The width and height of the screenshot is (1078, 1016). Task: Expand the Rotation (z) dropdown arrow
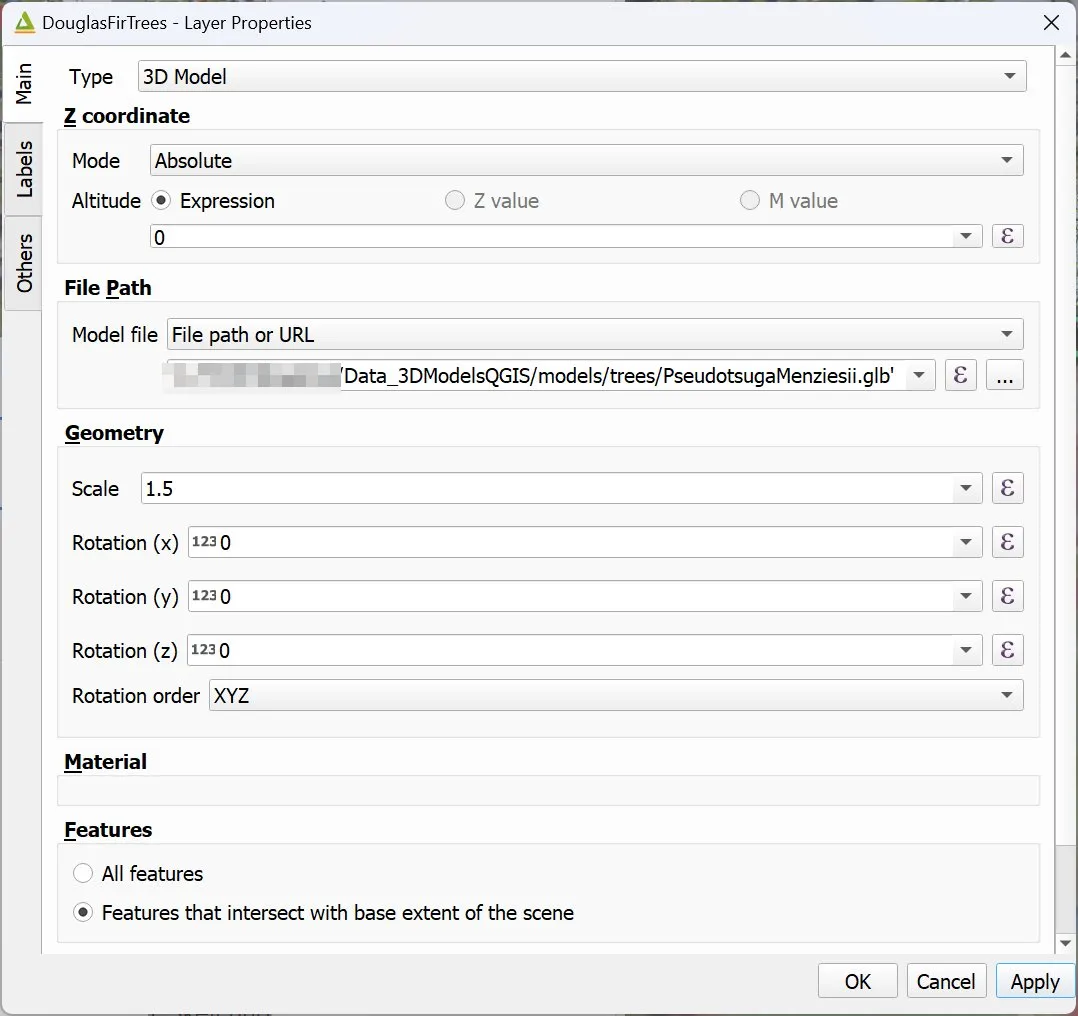[x=966, y=650]
